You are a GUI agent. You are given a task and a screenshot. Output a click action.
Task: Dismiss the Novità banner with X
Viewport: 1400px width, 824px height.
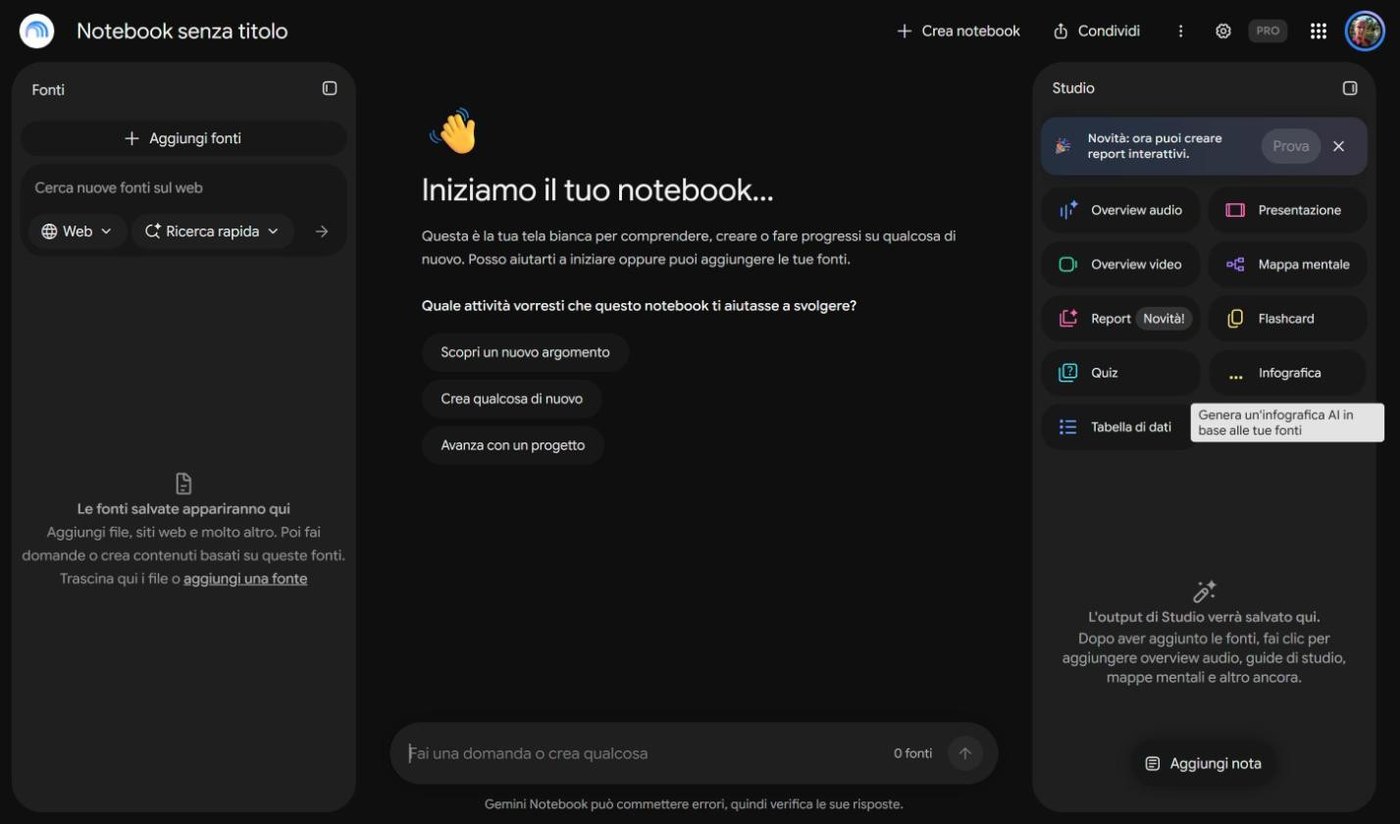[x=1339, y=146]
